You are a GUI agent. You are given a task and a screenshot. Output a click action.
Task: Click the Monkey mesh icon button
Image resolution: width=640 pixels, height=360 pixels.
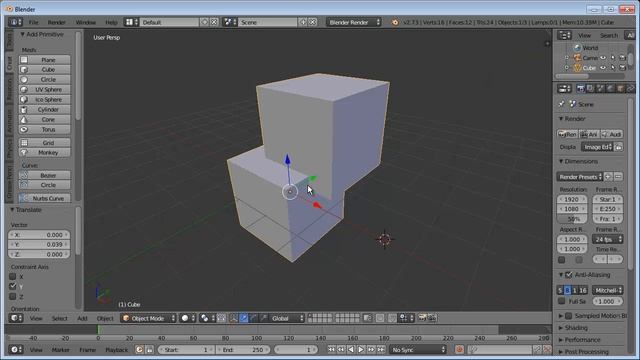[x=24, y=153]
